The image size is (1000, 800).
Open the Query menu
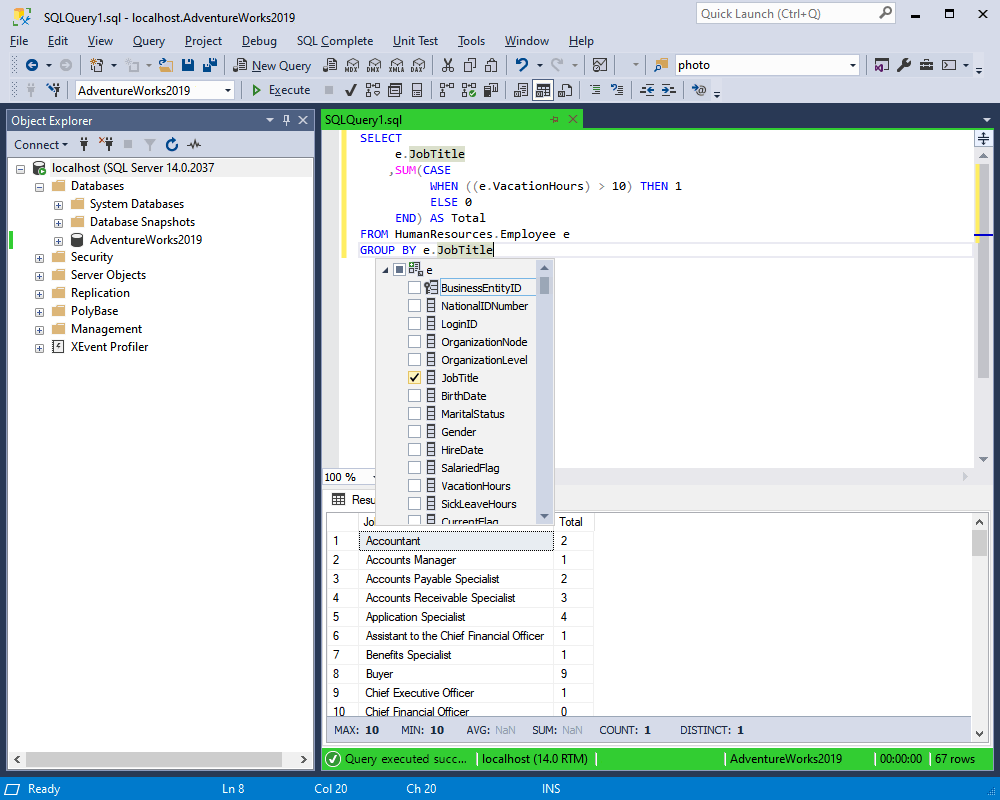(x=148, y=41)
